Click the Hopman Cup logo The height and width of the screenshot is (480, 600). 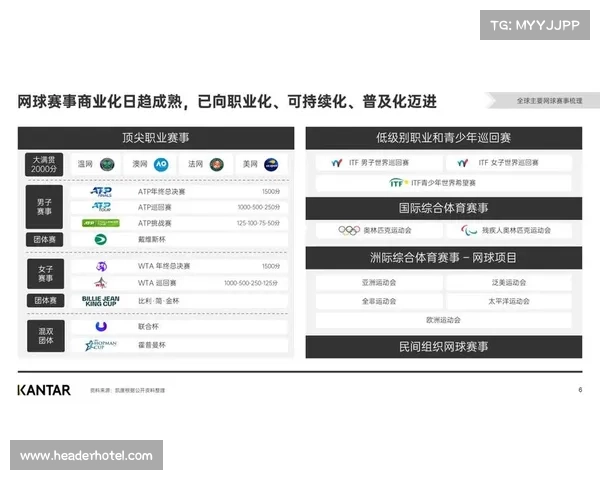coord(101,345)
